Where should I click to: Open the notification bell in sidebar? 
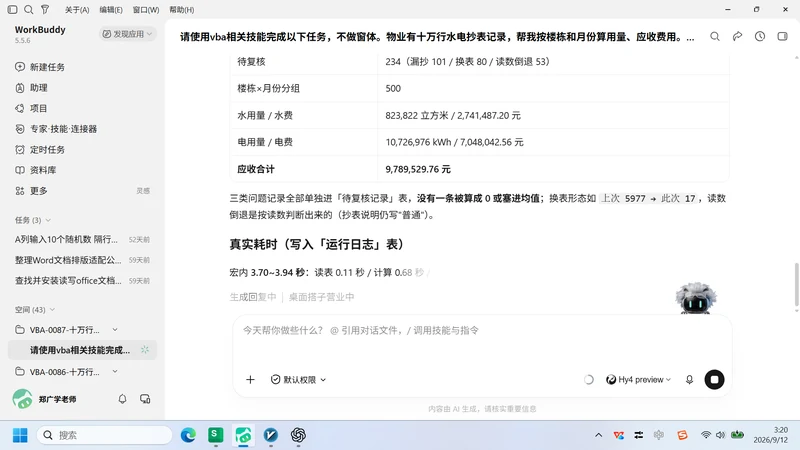122,399
